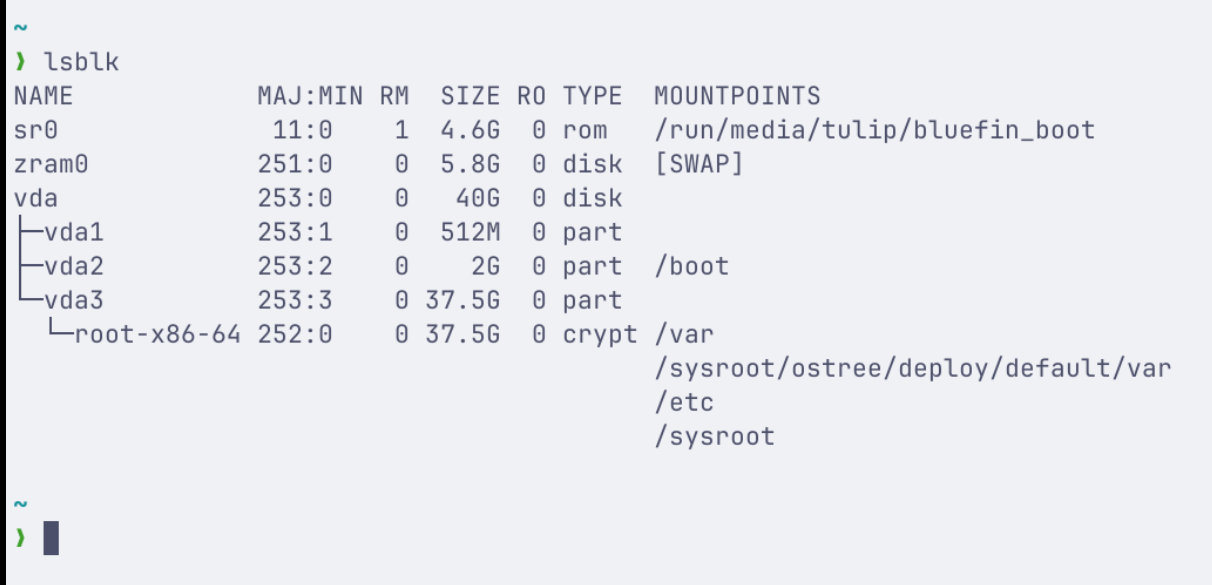Click the vda disk name
Image resolution: width=1212 pixels, height=585 pixels.
36,198
